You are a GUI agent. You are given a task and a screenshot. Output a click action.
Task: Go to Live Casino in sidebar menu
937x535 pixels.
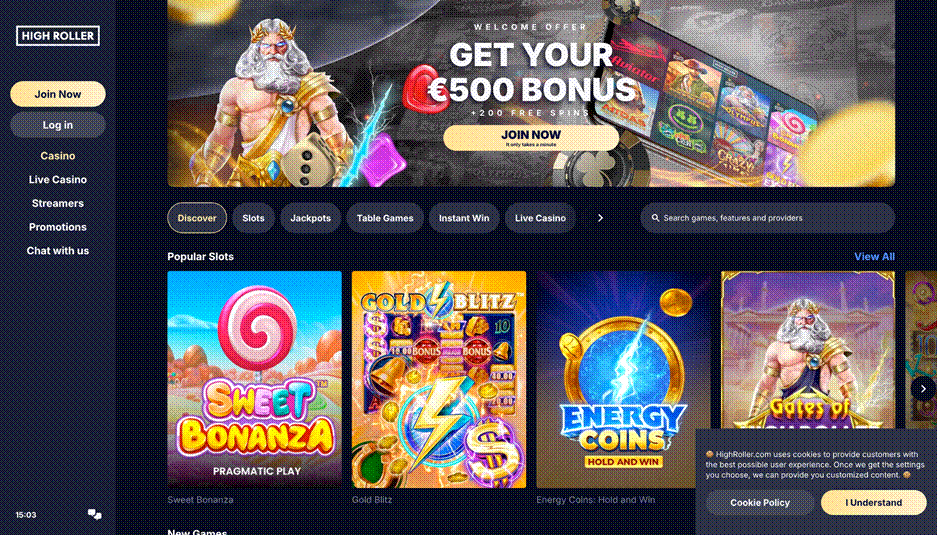(x=58, y=179)
